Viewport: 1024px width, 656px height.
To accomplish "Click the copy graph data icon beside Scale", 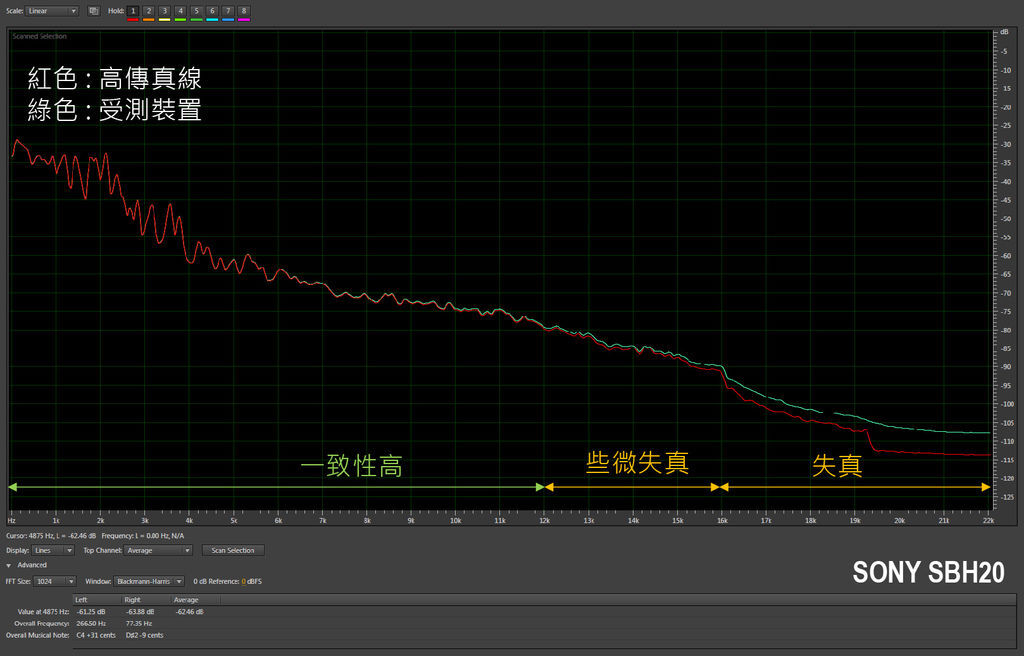I will 93,11.
